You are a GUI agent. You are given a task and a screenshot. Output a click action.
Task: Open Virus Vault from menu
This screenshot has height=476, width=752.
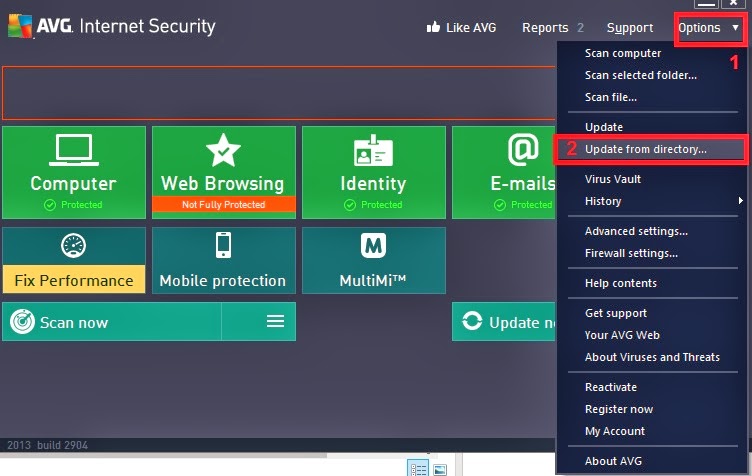point(613,179)
